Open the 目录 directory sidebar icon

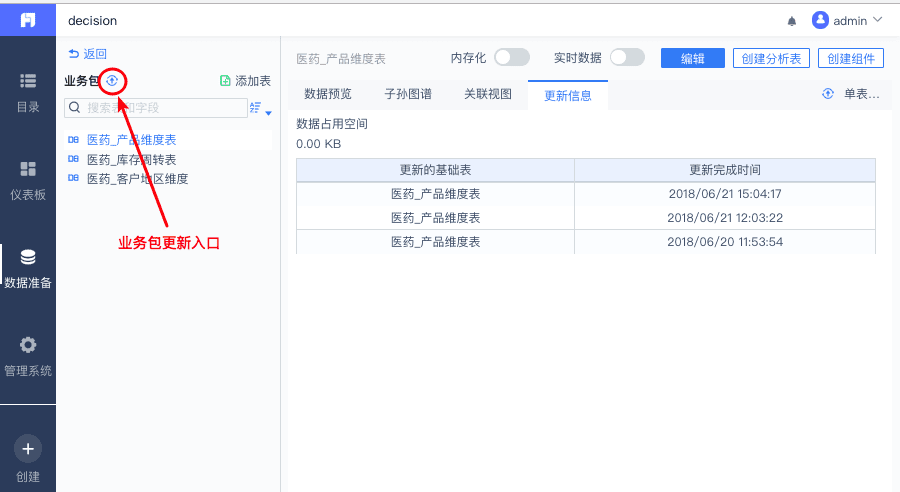tap(28, 81)
